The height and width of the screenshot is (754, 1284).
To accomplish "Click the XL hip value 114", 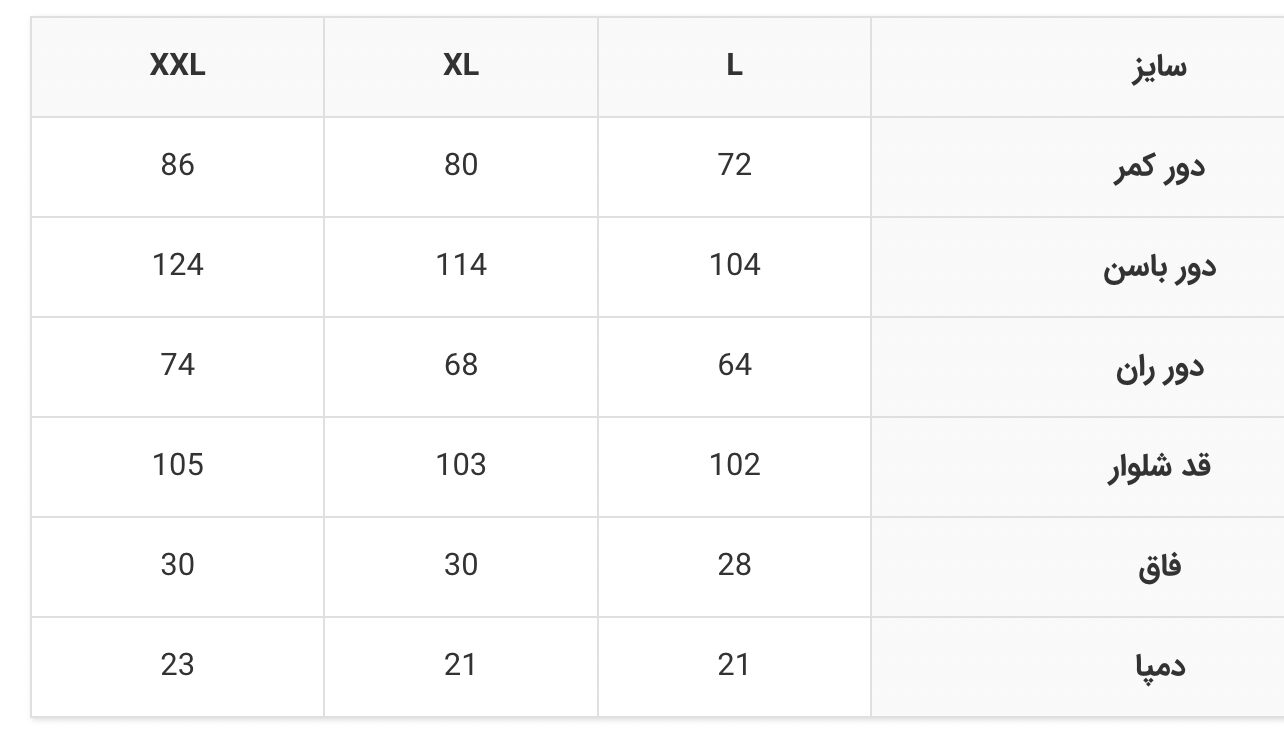I will coord(461,265).
